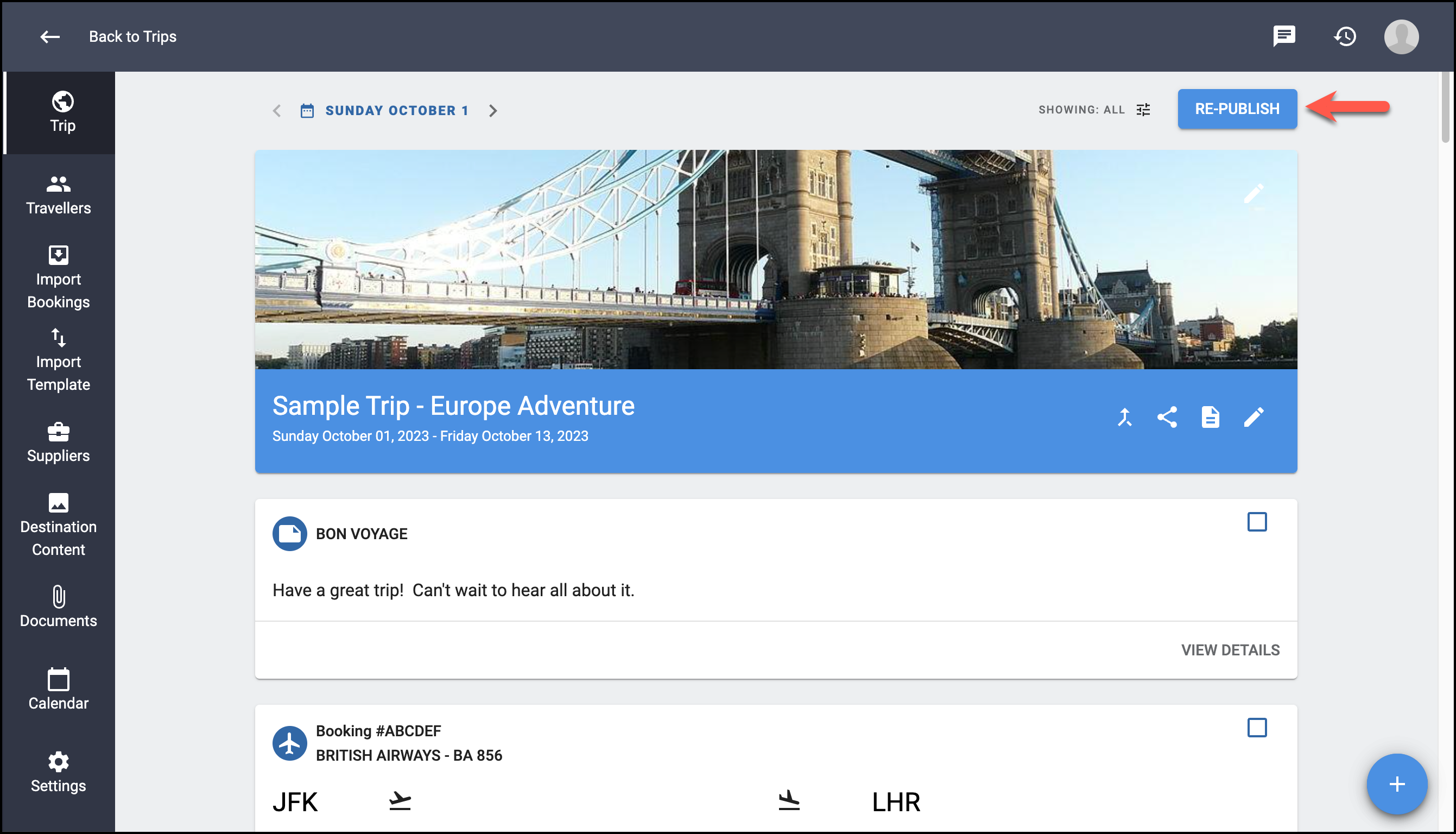Open Travellers in the sidebar

pos(59,195)
